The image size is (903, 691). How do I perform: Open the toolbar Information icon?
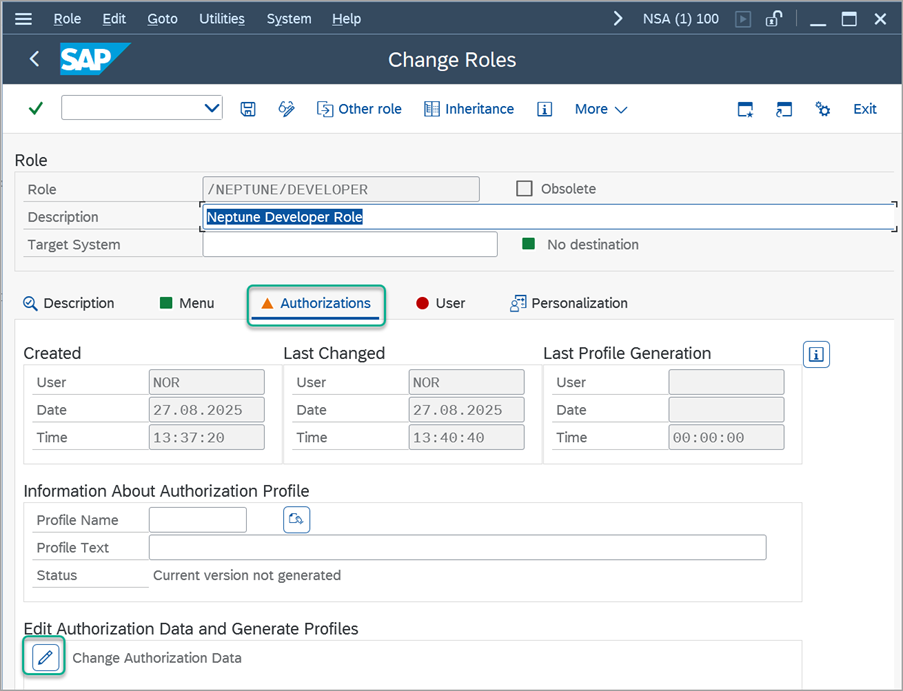(x=544, y=109)
